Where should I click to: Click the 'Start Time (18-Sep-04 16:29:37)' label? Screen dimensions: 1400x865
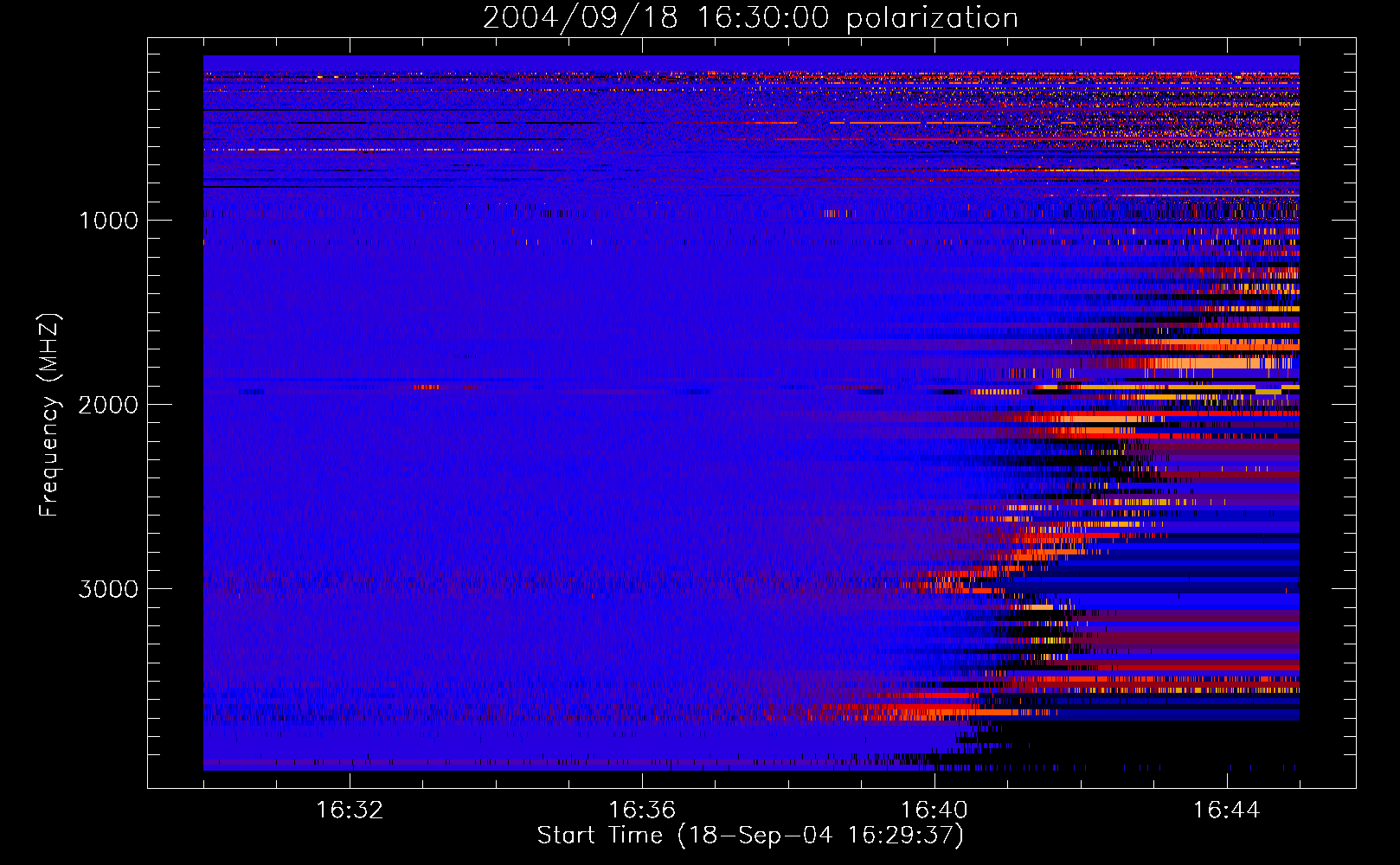click(x=750, y=836)
